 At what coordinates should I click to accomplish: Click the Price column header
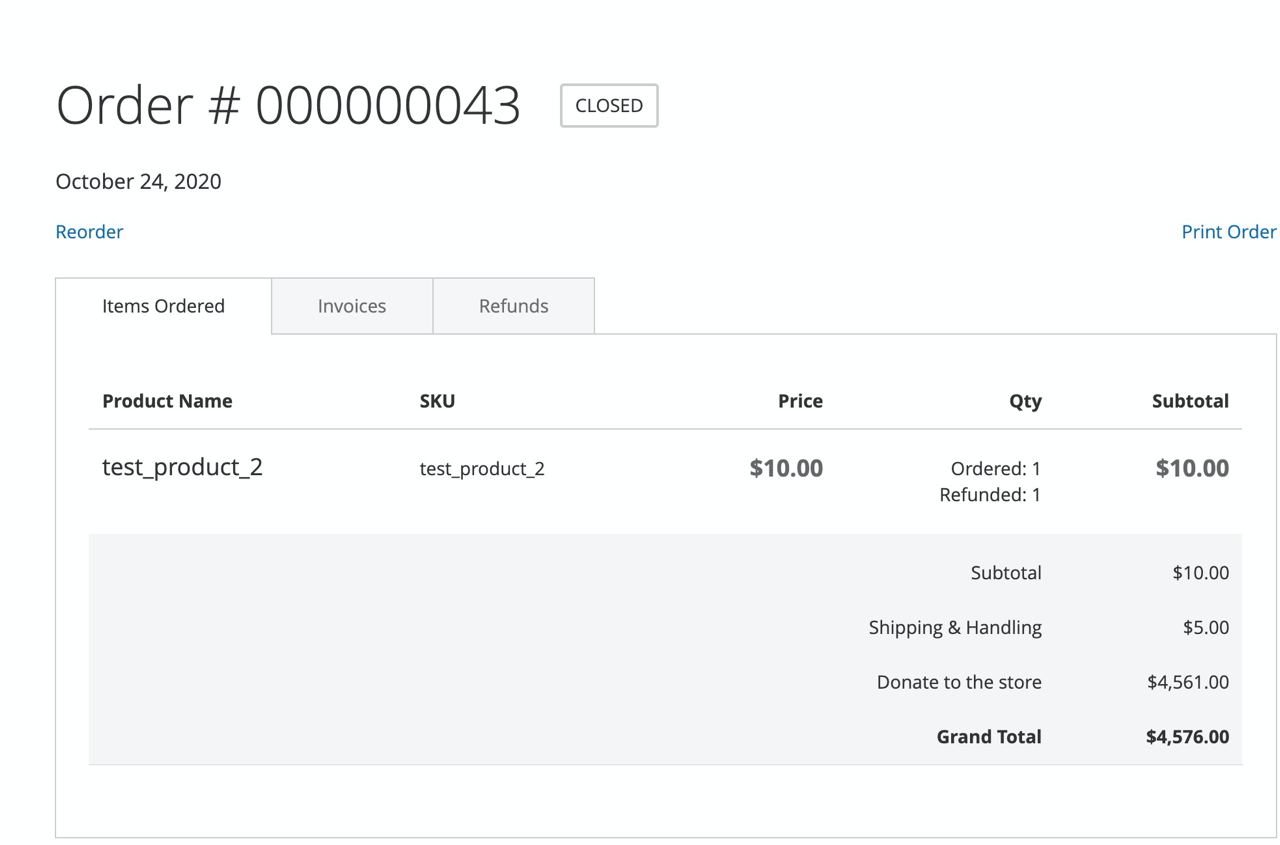[800, 401]
